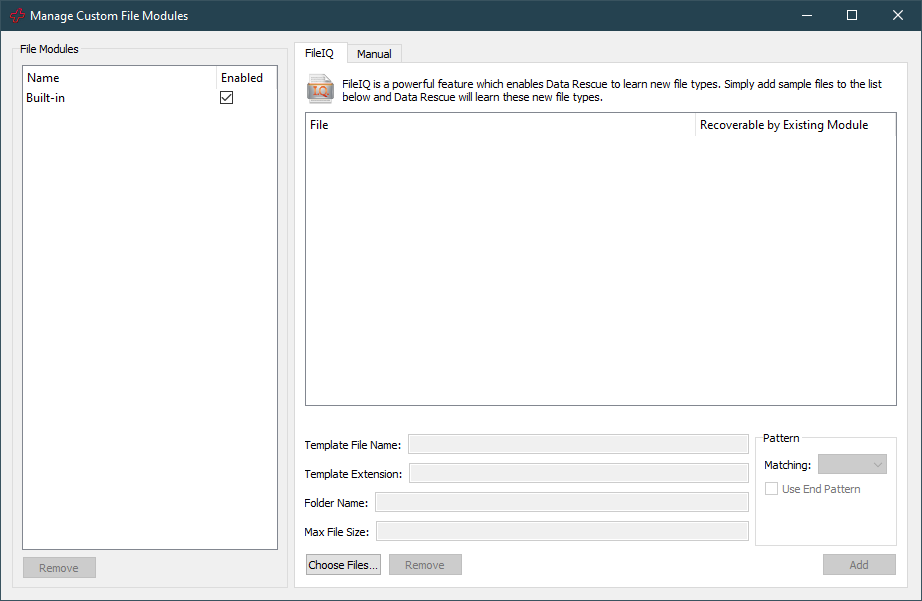Click Remove button under File Modules list

(x=59, y=567)
